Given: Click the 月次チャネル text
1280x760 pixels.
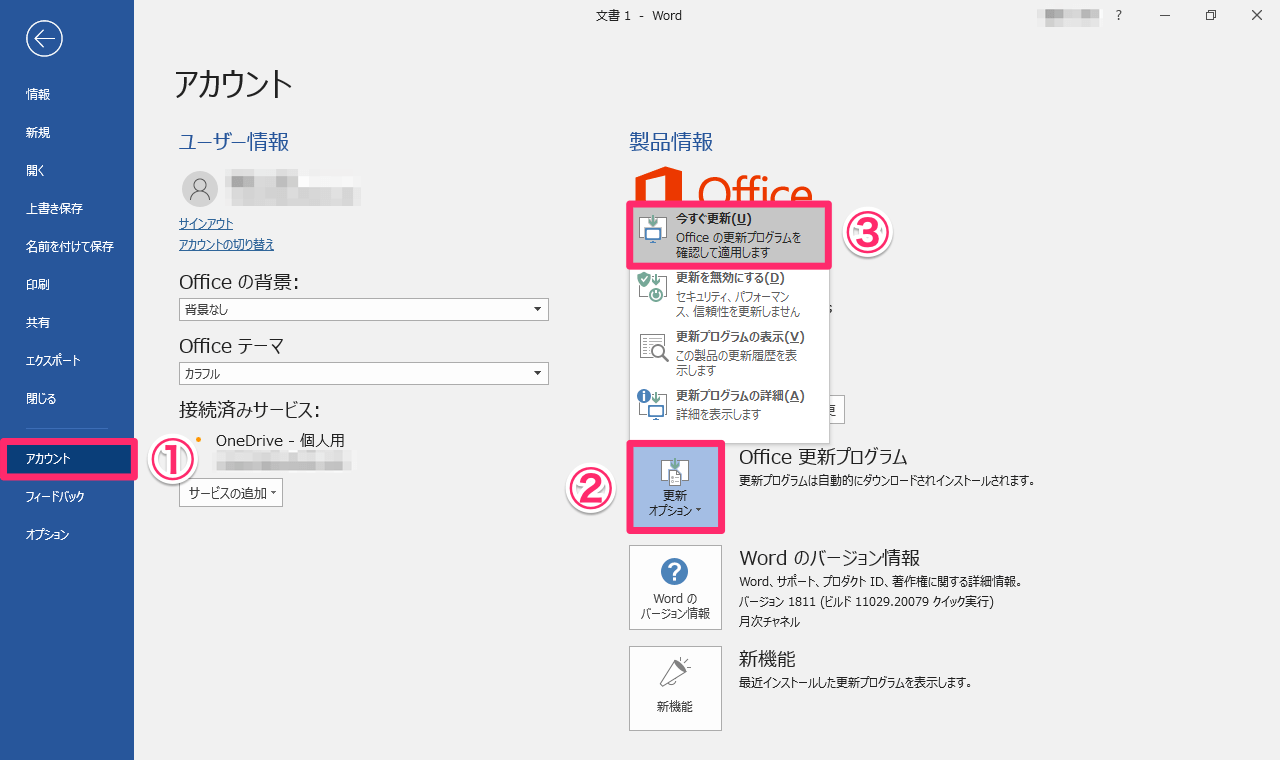Looking at the screenshot, I should [x=769, y=622].
